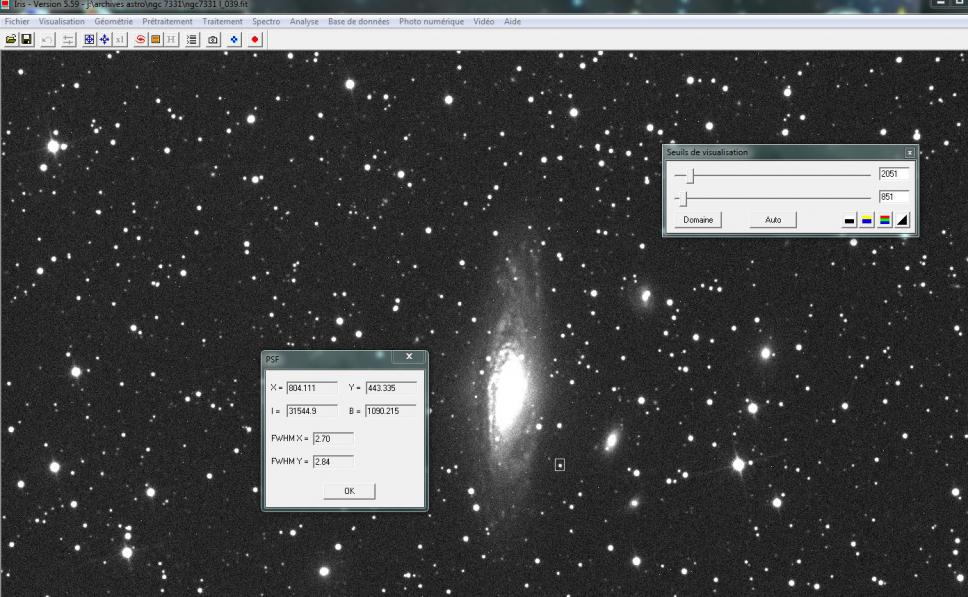
Task: Click the blue framed crosshair toolbar icon
Action: coord(89,40)
